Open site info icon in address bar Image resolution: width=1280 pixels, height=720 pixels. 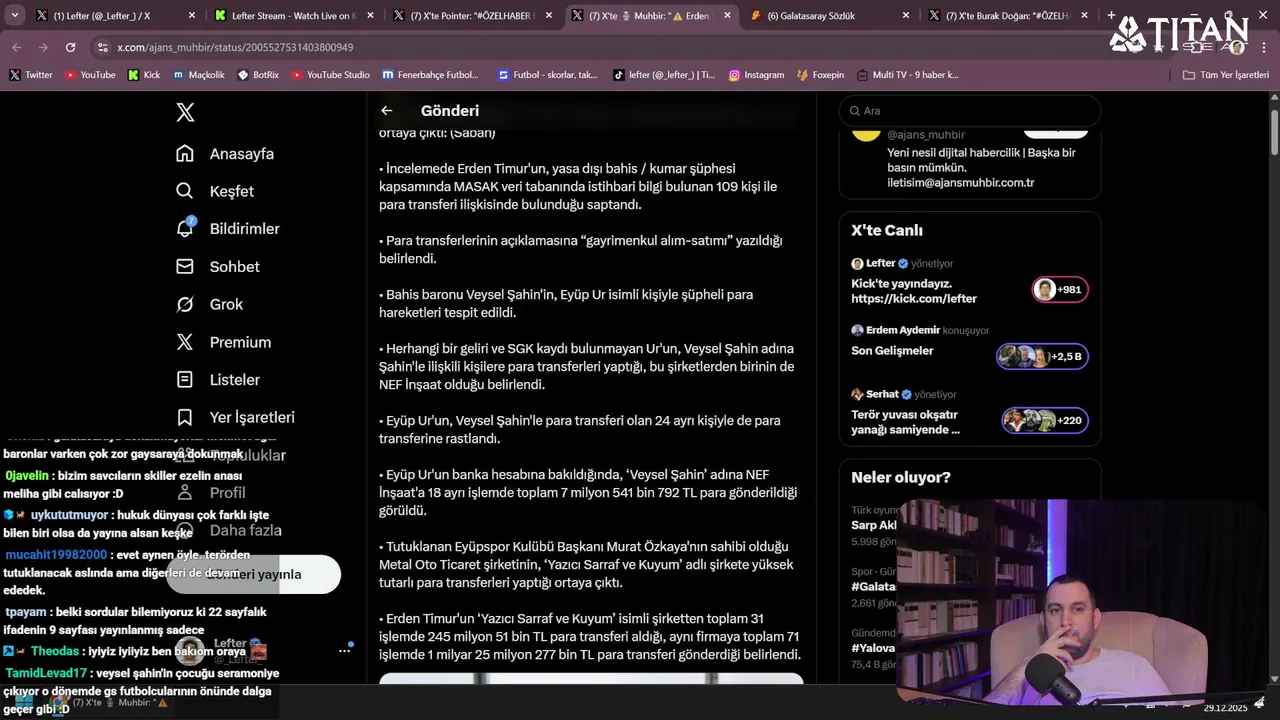pyautogui.click(x=103, y=47)
